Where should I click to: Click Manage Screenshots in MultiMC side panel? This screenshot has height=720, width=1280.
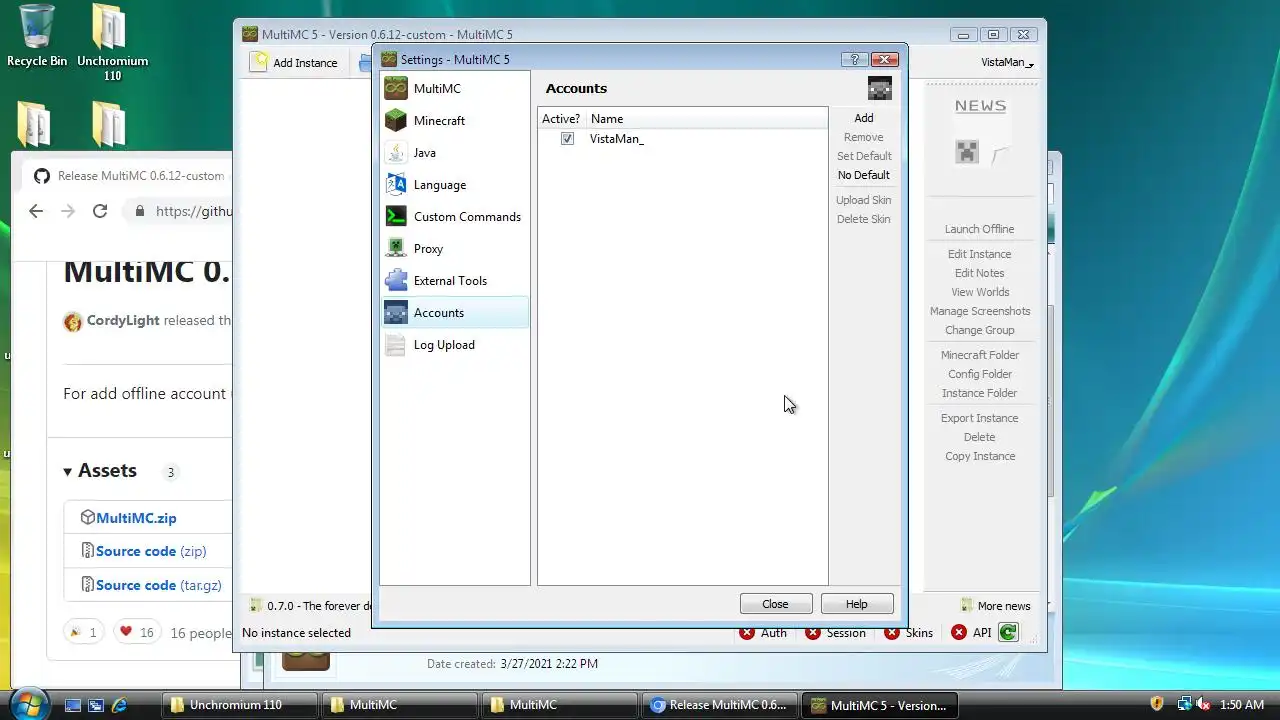[x=980, y=311]
